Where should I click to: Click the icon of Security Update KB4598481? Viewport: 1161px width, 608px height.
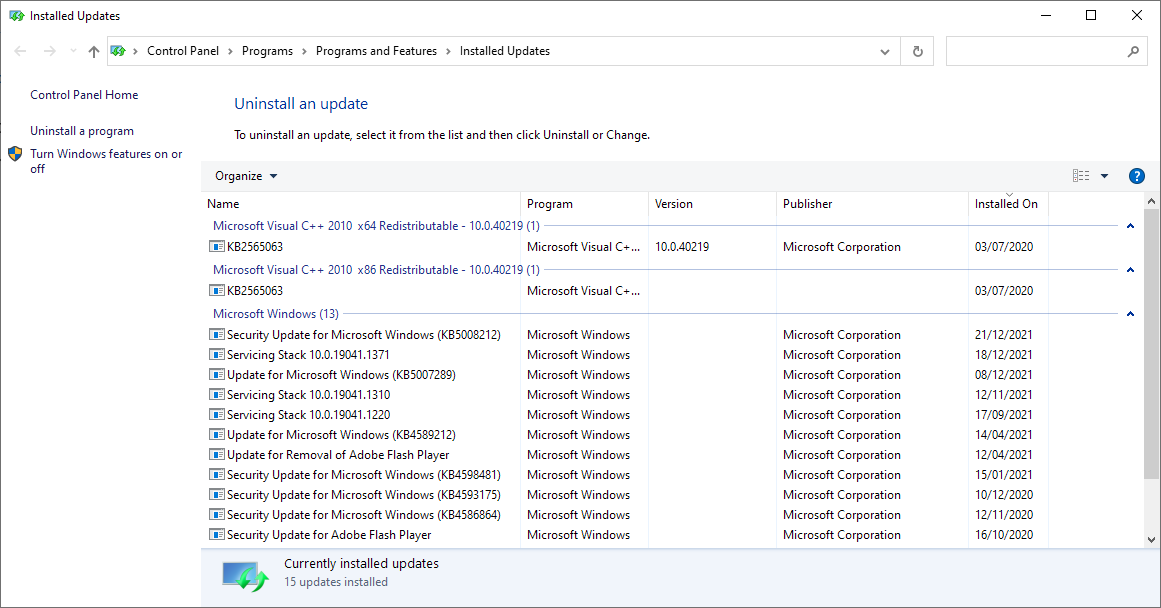(217, 475)
